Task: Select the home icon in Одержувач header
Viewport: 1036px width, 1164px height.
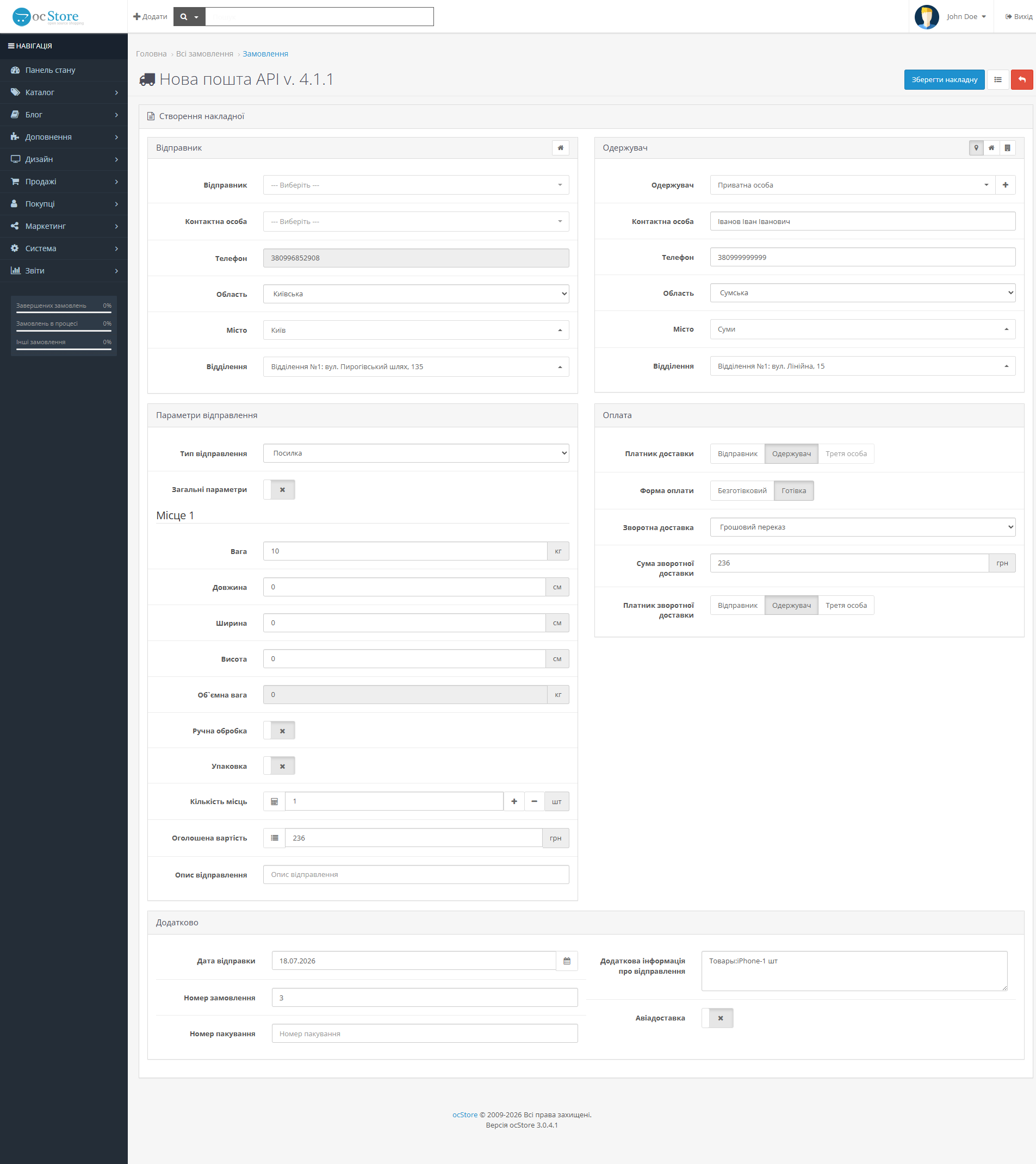Action: [991, 148]
